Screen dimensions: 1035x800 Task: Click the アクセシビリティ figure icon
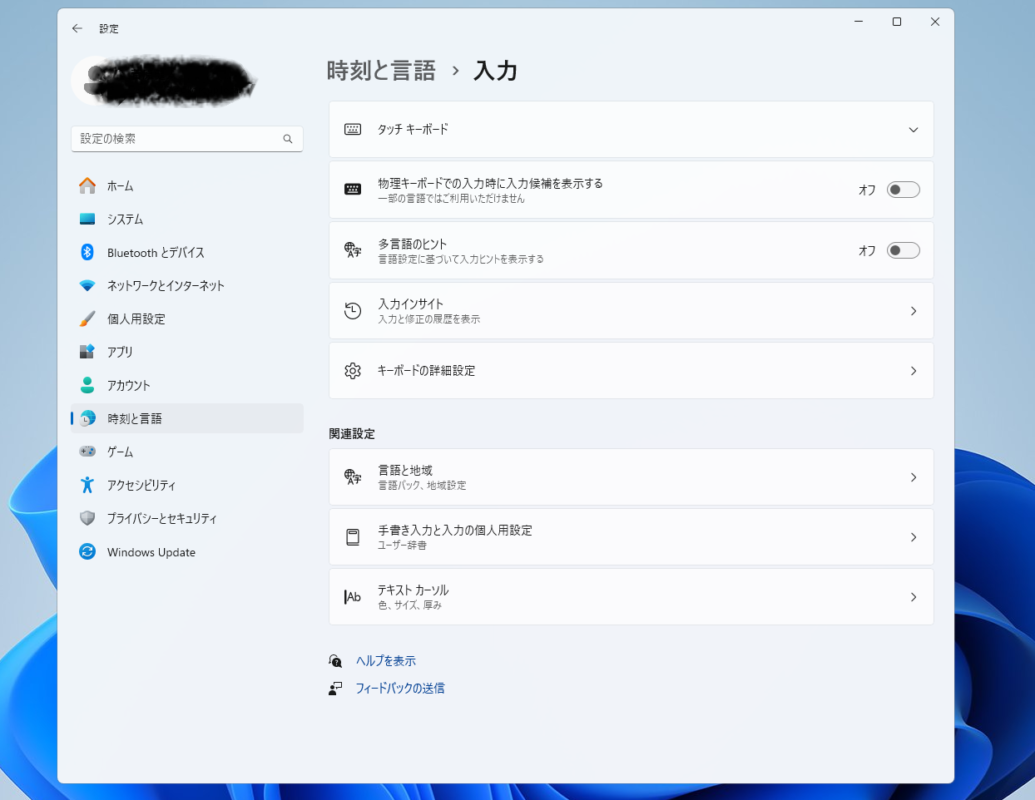pyautogui.click(x=87, y=484)
